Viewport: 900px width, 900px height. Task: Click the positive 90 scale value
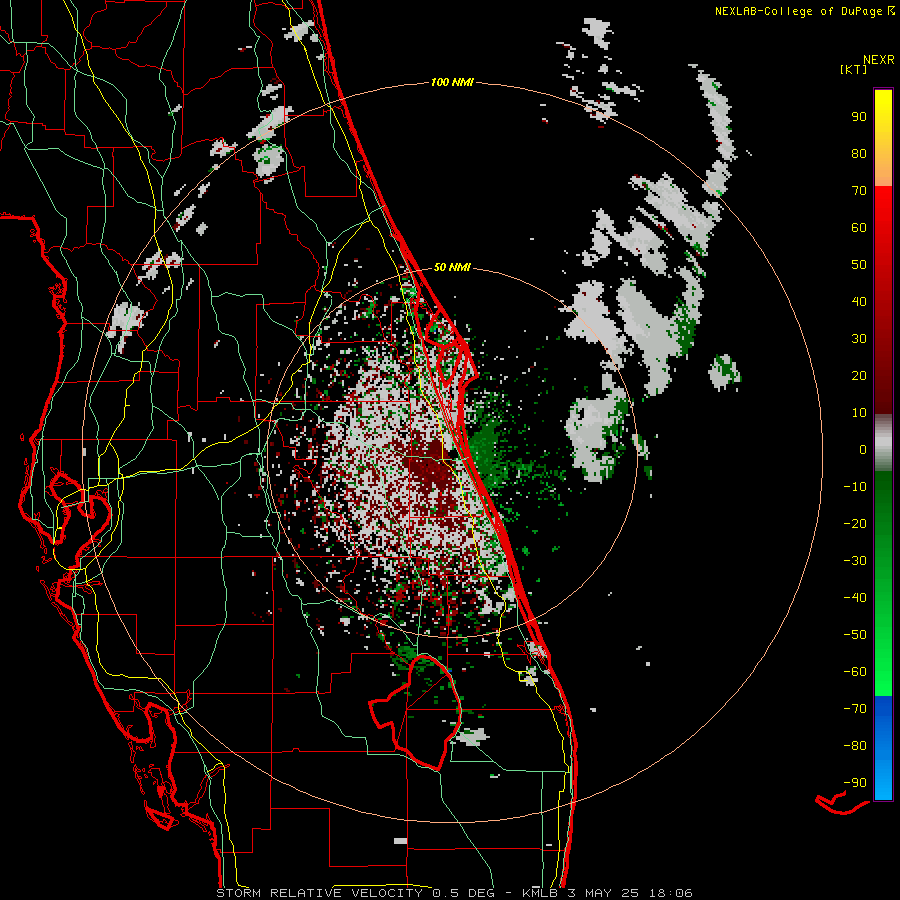(859, 117)
